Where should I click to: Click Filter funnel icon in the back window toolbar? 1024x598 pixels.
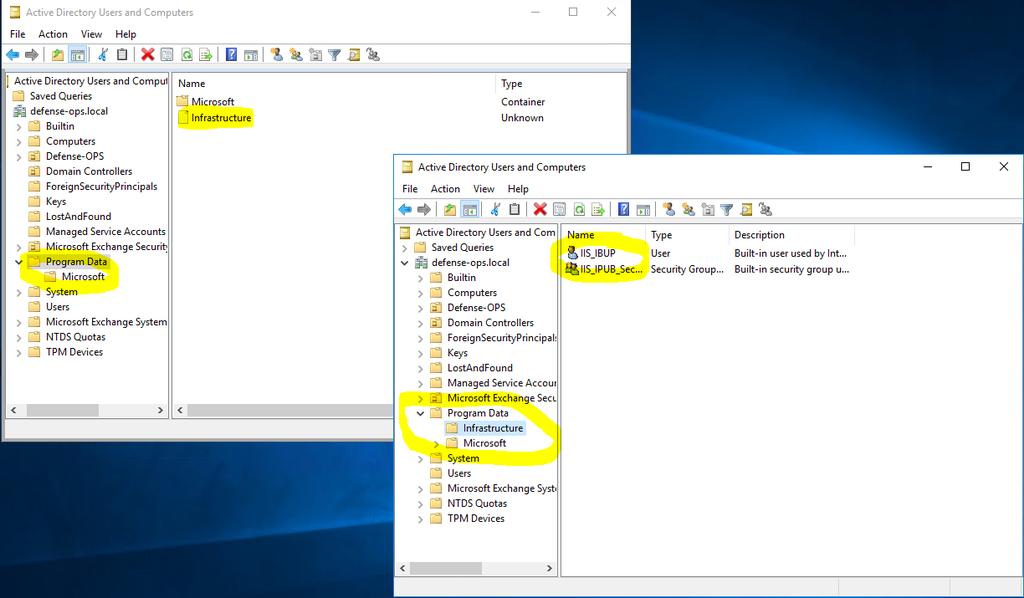tap(334, 55)
